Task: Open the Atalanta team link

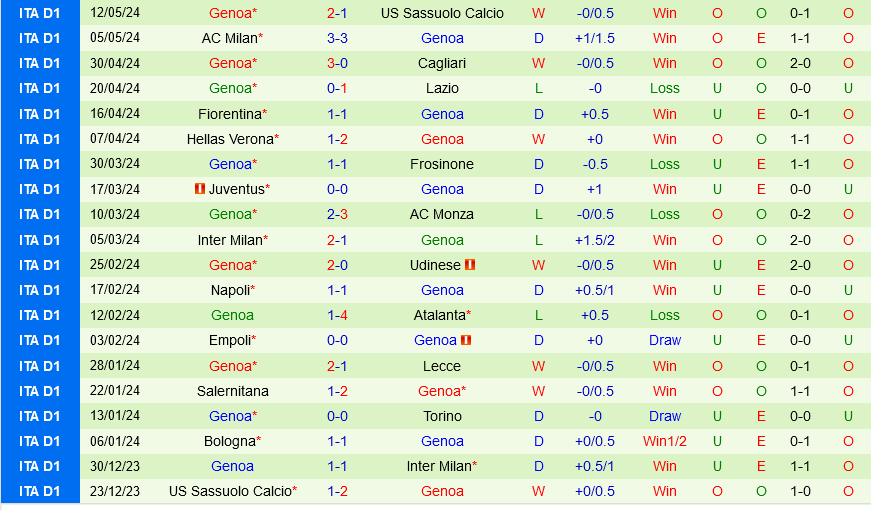Action: point(438,315)
